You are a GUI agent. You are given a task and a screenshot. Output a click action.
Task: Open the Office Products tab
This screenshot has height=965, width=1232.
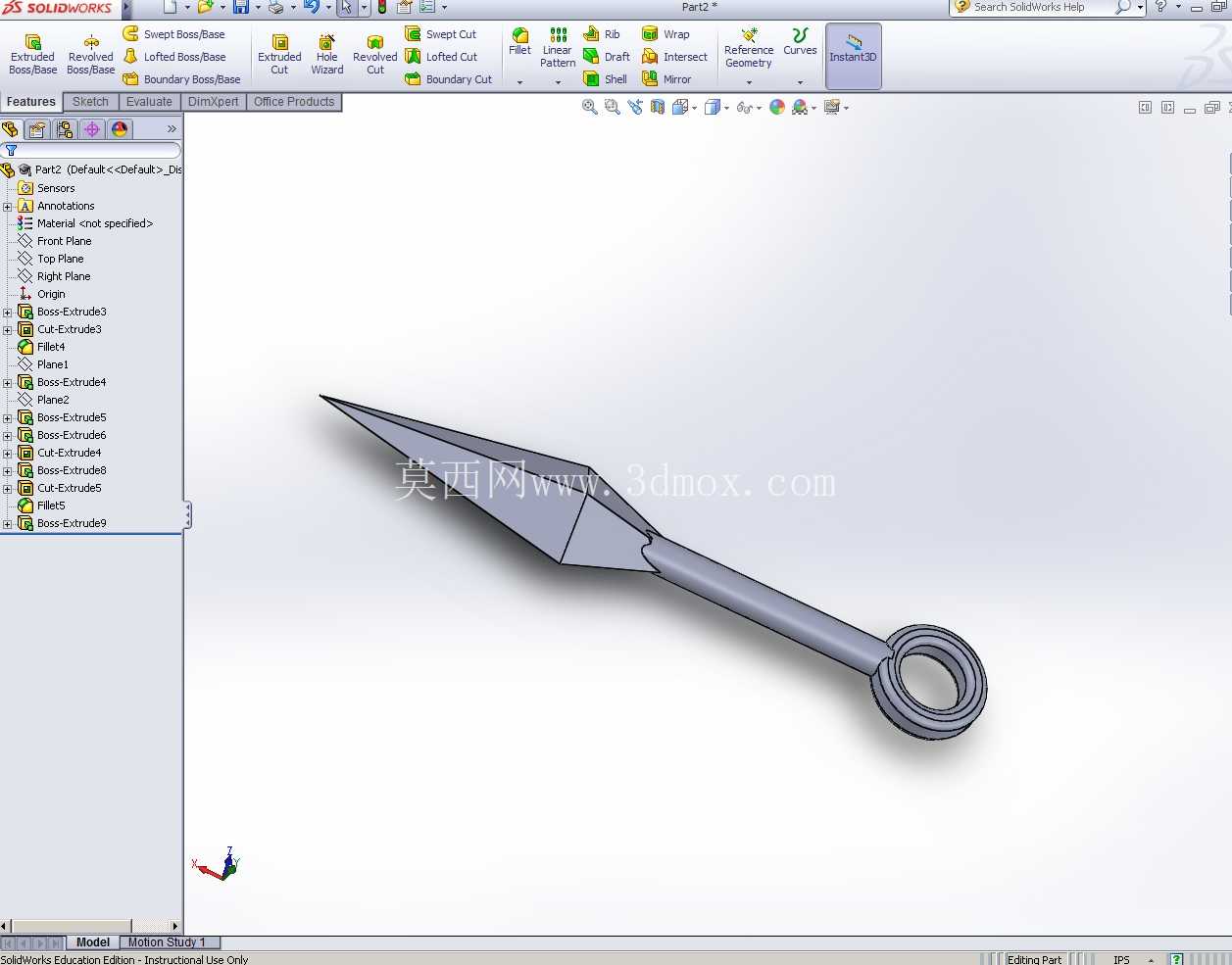point(294,102)
